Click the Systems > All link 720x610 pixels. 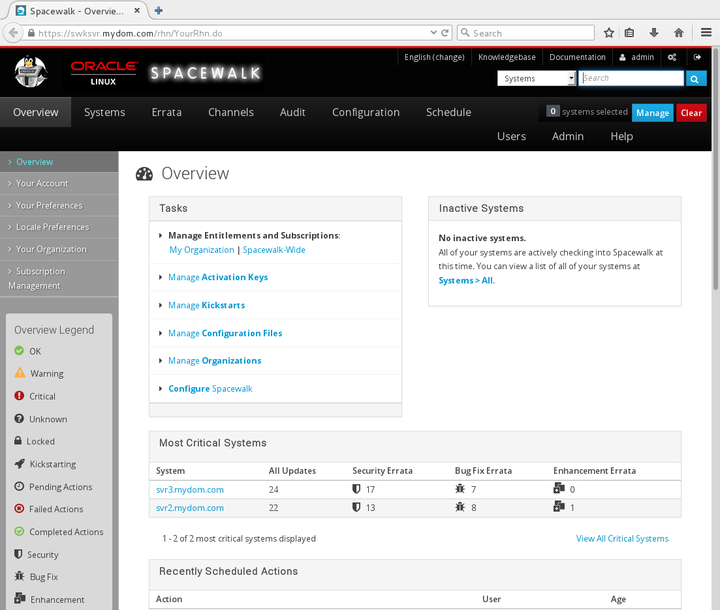coord(467,280)
